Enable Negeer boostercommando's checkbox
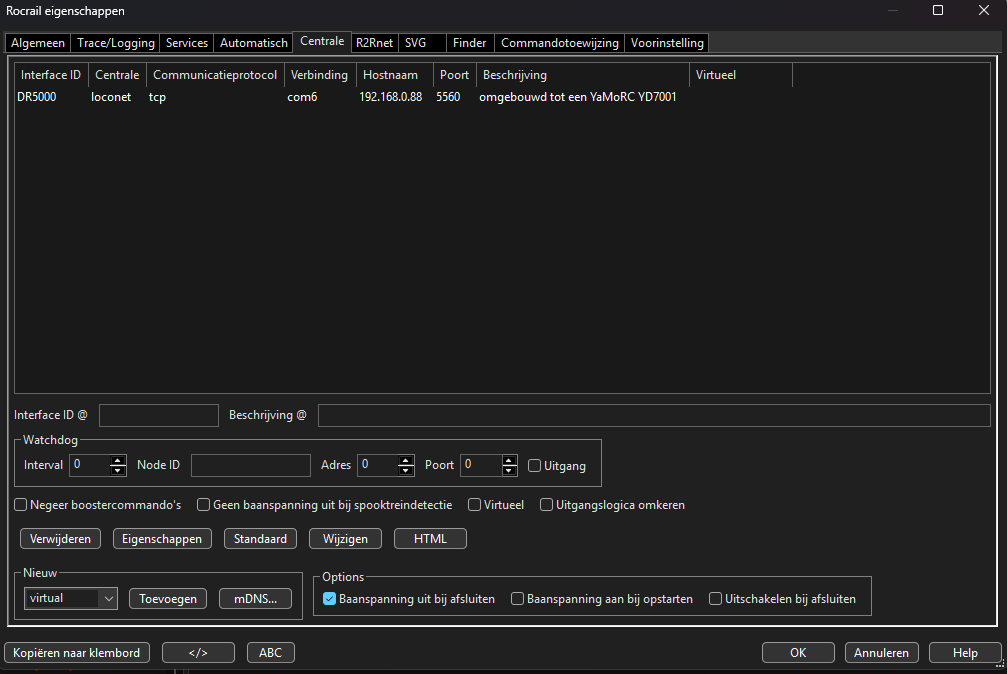Image resolution: width=1007 pixels, height=674 pixels. [21, 505]
